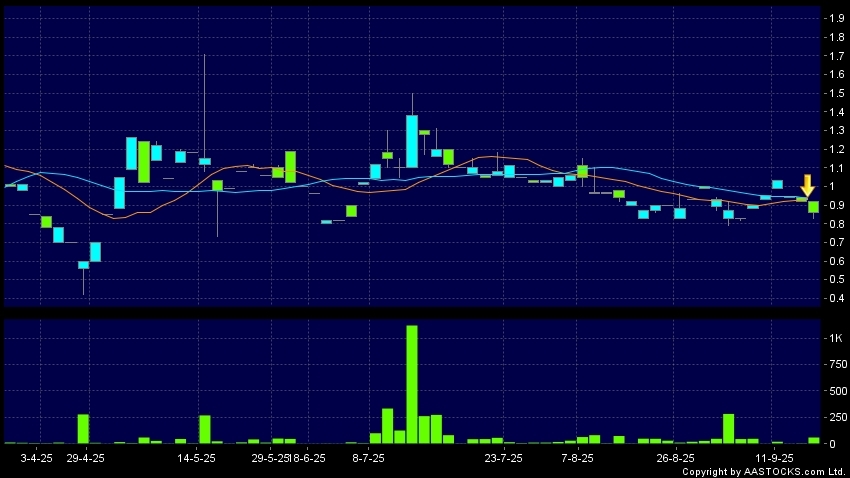Select the 8-7-25 date label
850x478 pixels.
click(x=368, y=458)
